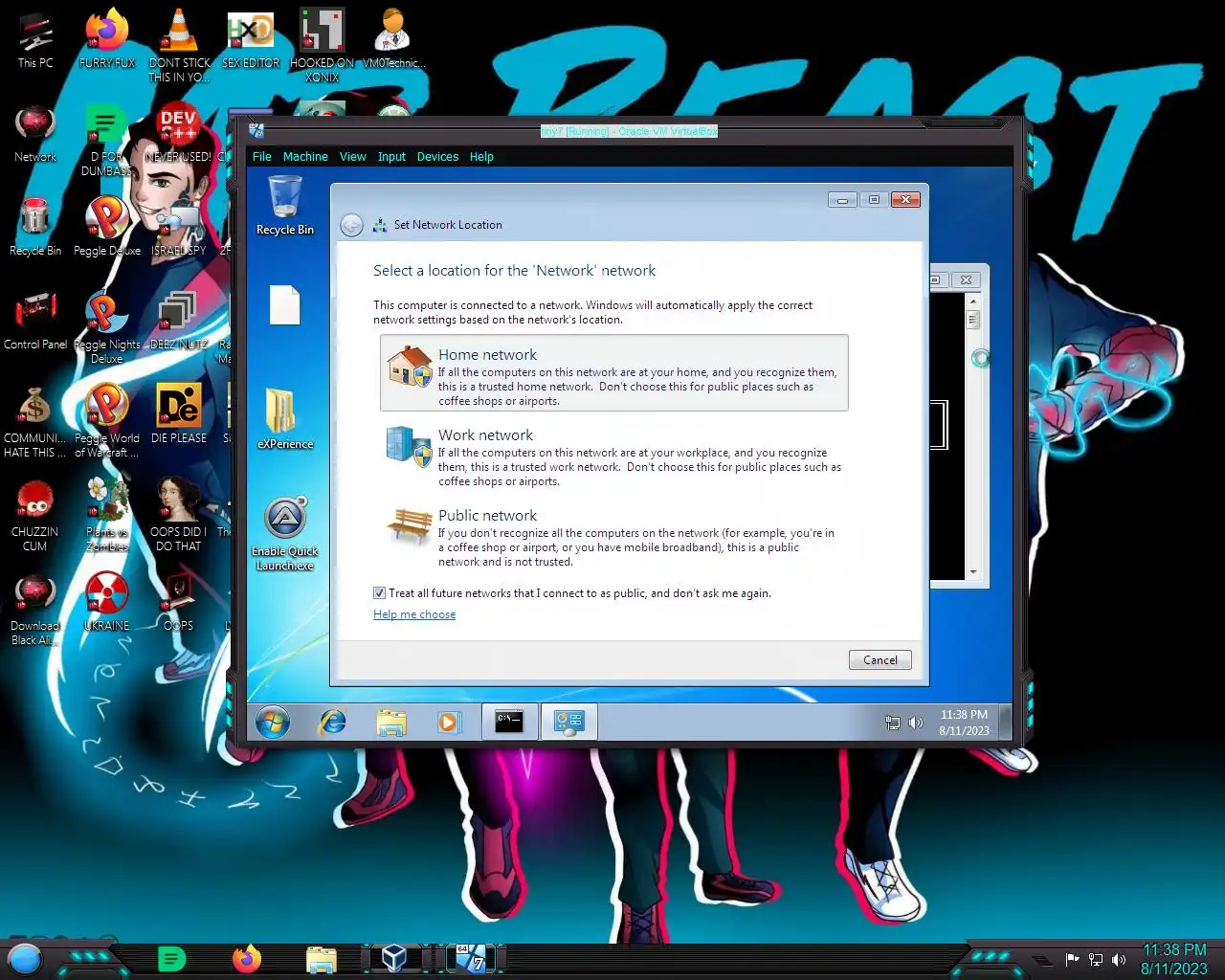Launch Internet Explorer from VM taskbar
1225x980 pixels.
coord(333,722)
